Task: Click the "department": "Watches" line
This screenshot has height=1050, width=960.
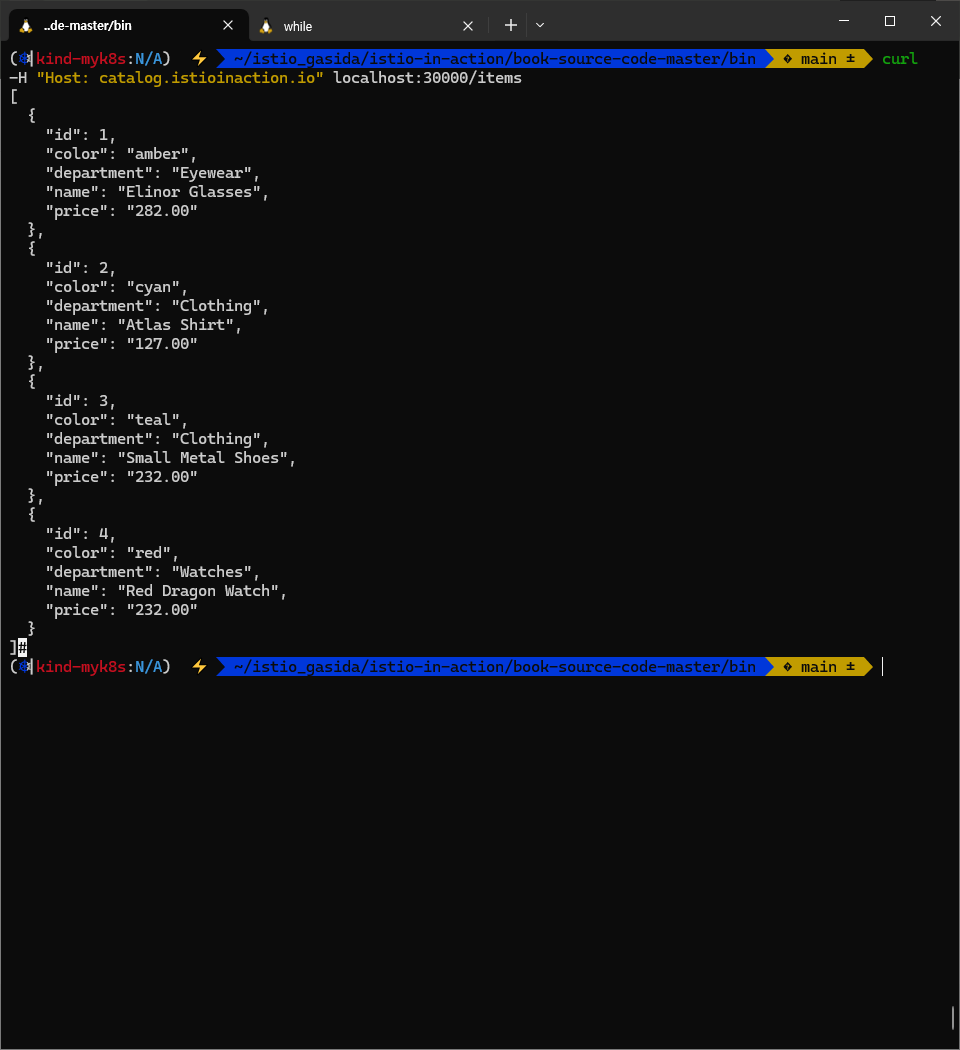Action: tap(152, 572)
